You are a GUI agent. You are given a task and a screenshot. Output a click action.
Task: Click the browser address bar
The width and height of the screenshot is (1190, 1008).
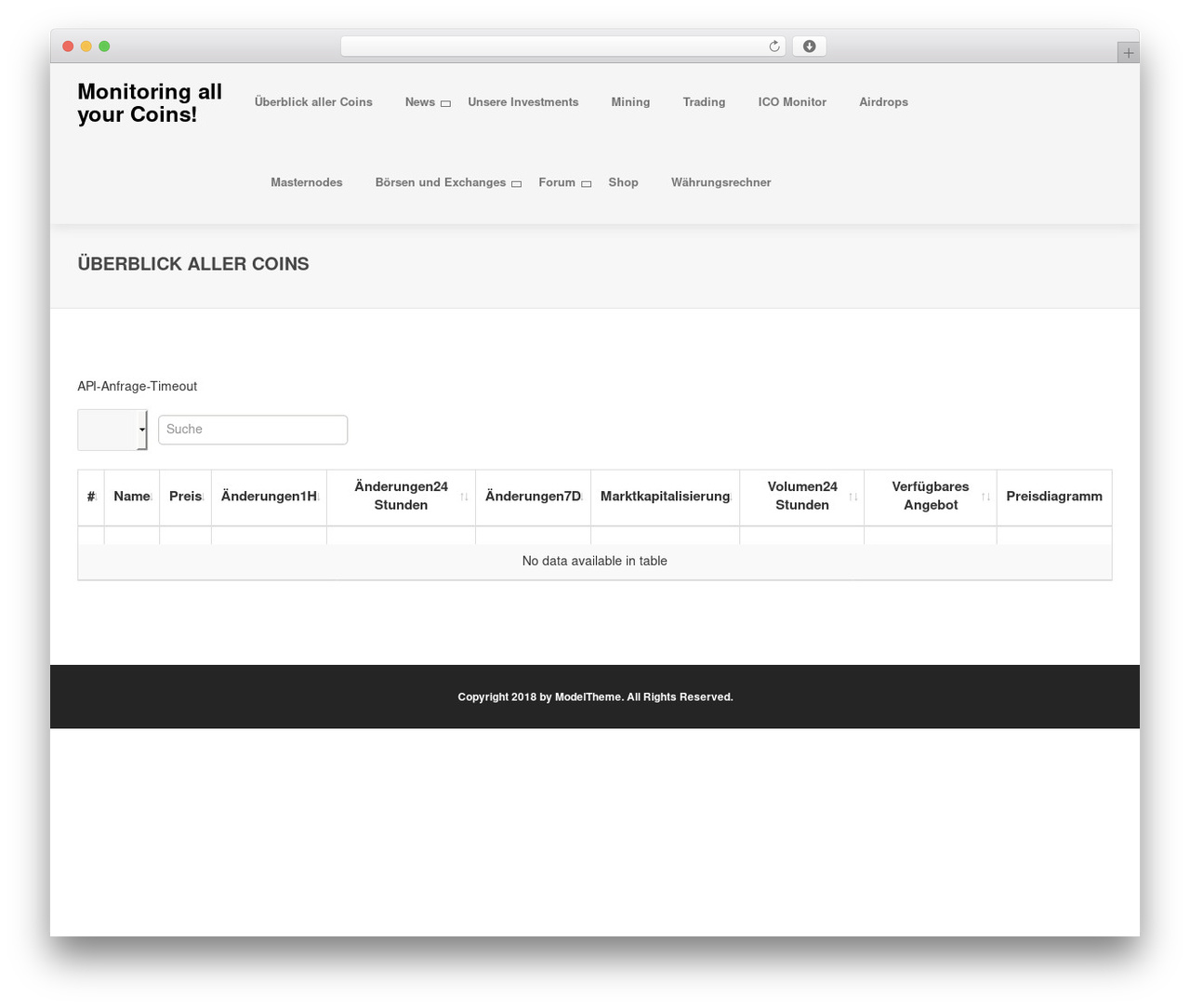click(x=562, y=46)
